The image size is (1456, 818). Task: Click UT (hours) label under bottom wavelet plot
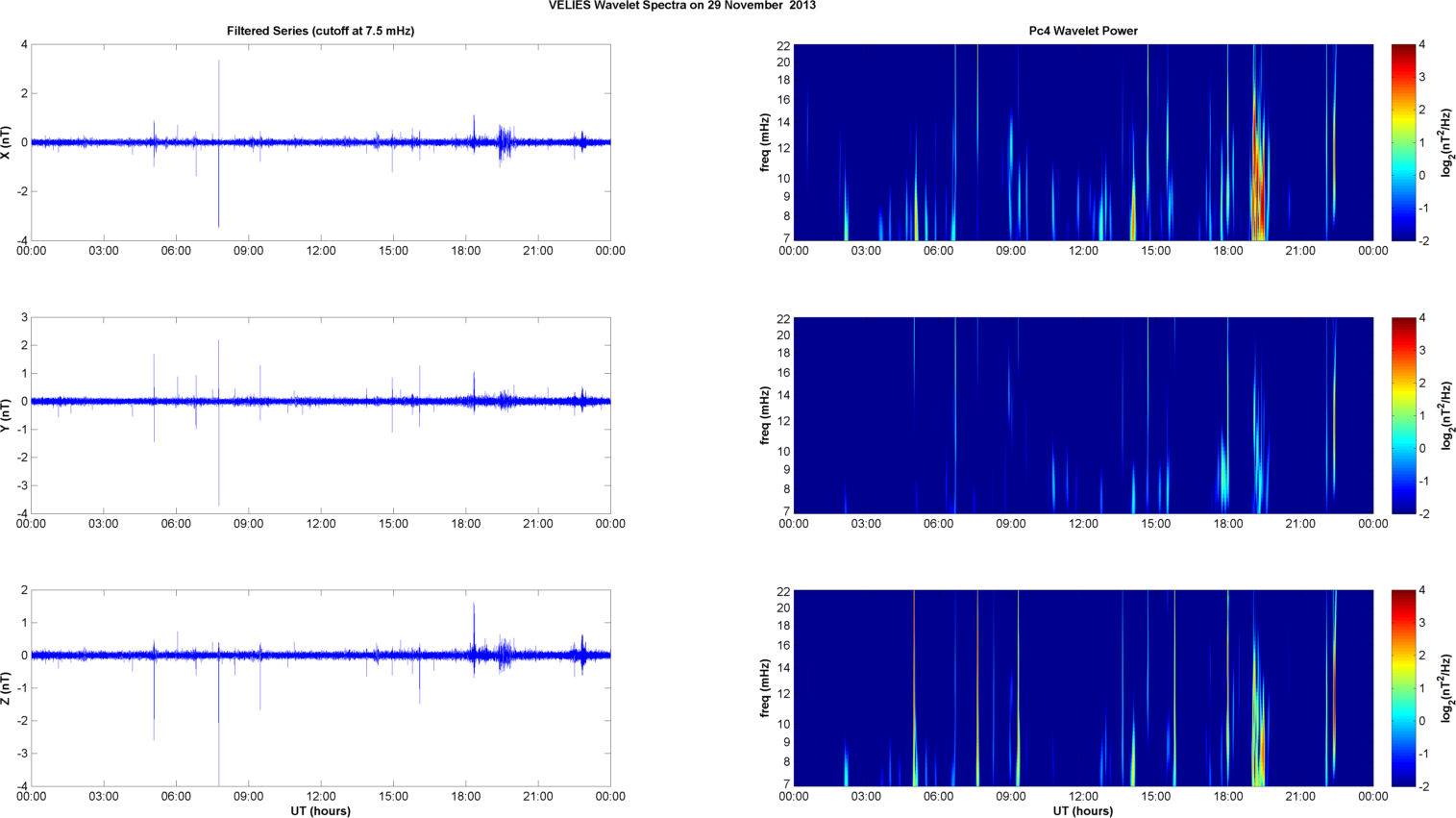pos(1083,810)
